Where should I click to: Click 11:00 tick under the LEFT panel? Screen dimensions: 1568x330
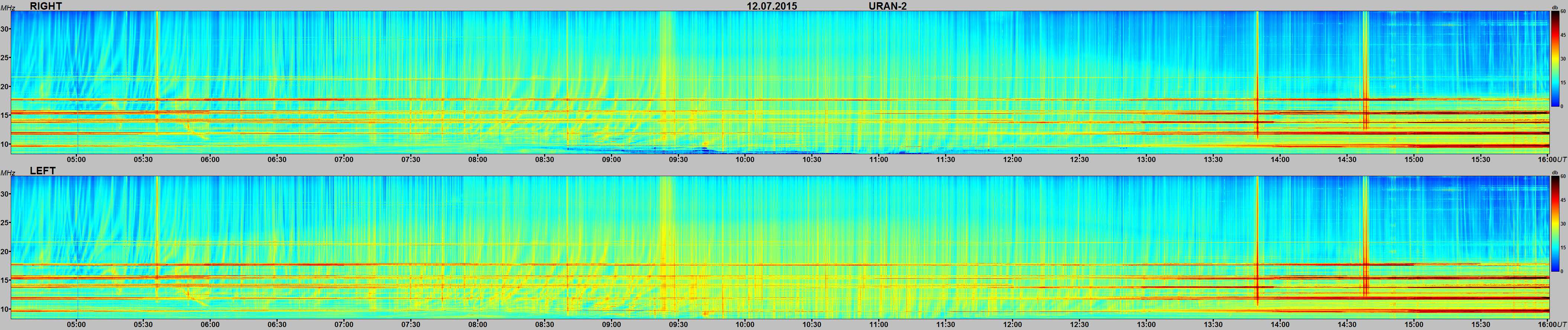click(x=878, y=324)
